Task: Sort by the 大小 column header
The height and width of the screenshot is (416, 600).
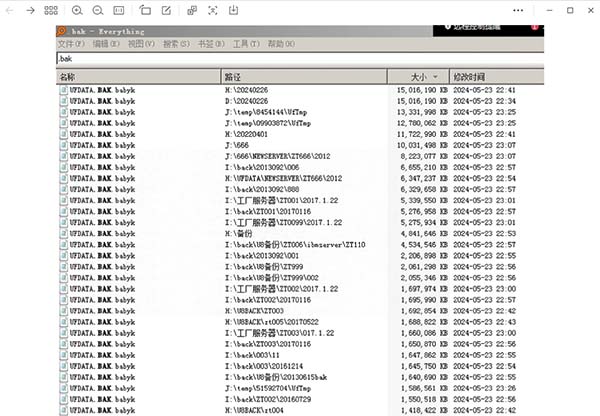Action: [418, 76]
